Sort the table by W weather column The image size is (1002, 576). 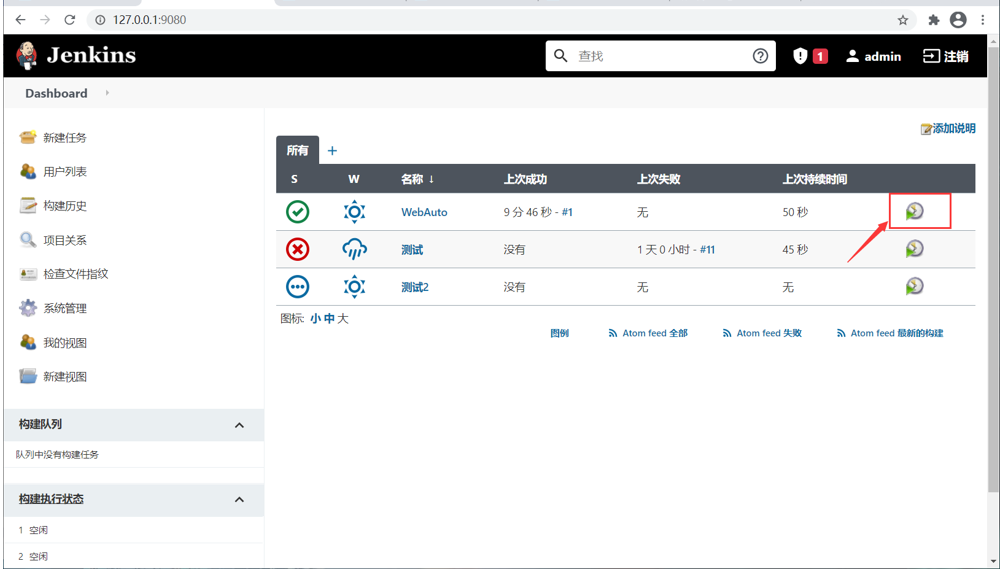tap(353, 179)
